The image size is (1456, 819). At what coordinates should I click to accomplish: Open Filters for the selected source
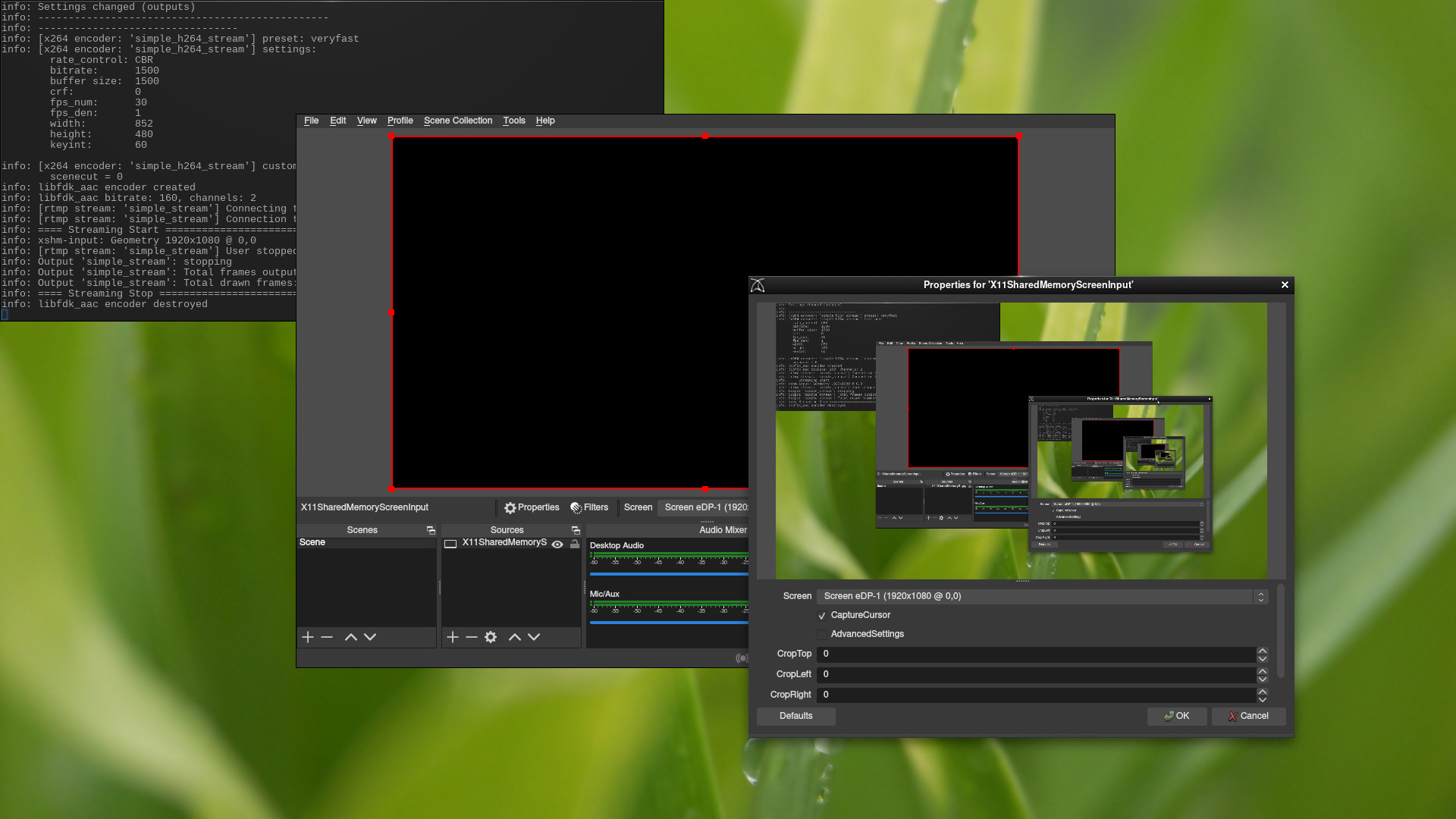coord(589,507)
